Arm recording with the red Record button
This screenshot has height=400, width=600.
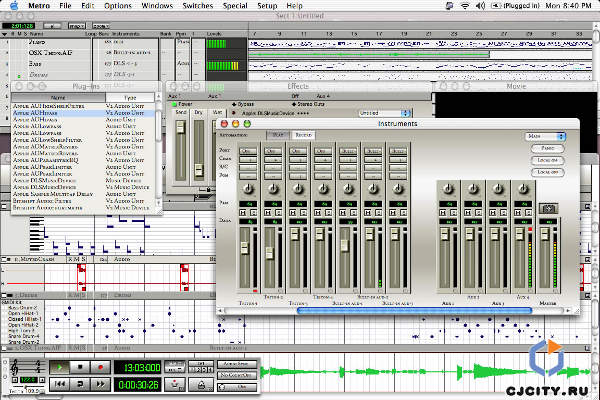100,367
